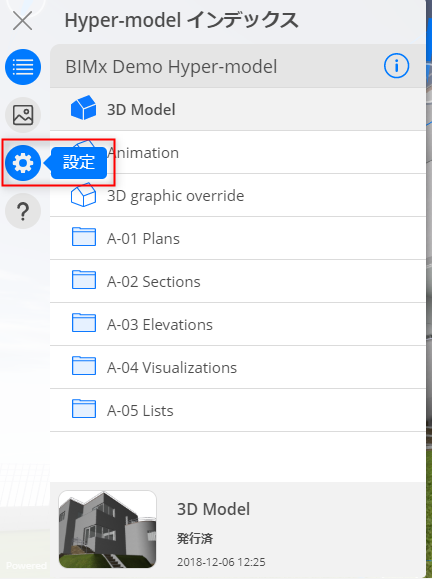Open the 3D Model house preview thumbnail
Screen dimensions: 432x583
[x=107, y=529]
